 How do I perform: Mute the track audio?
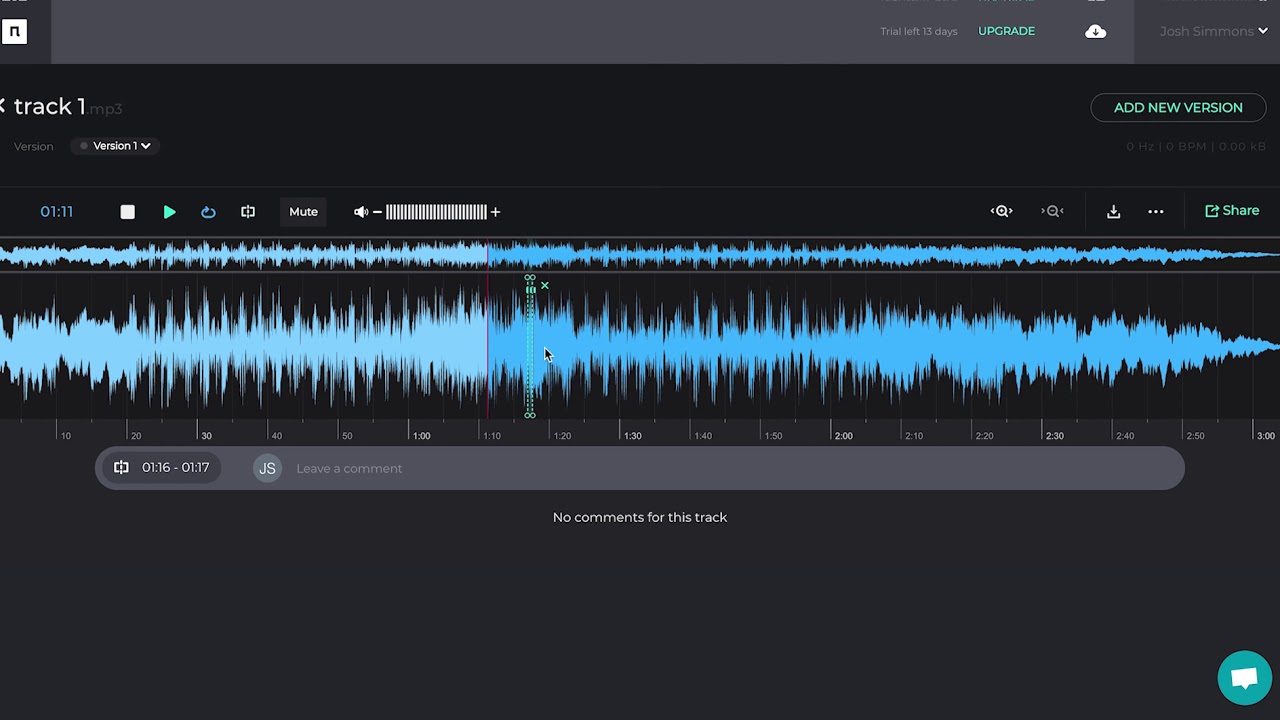303,212
